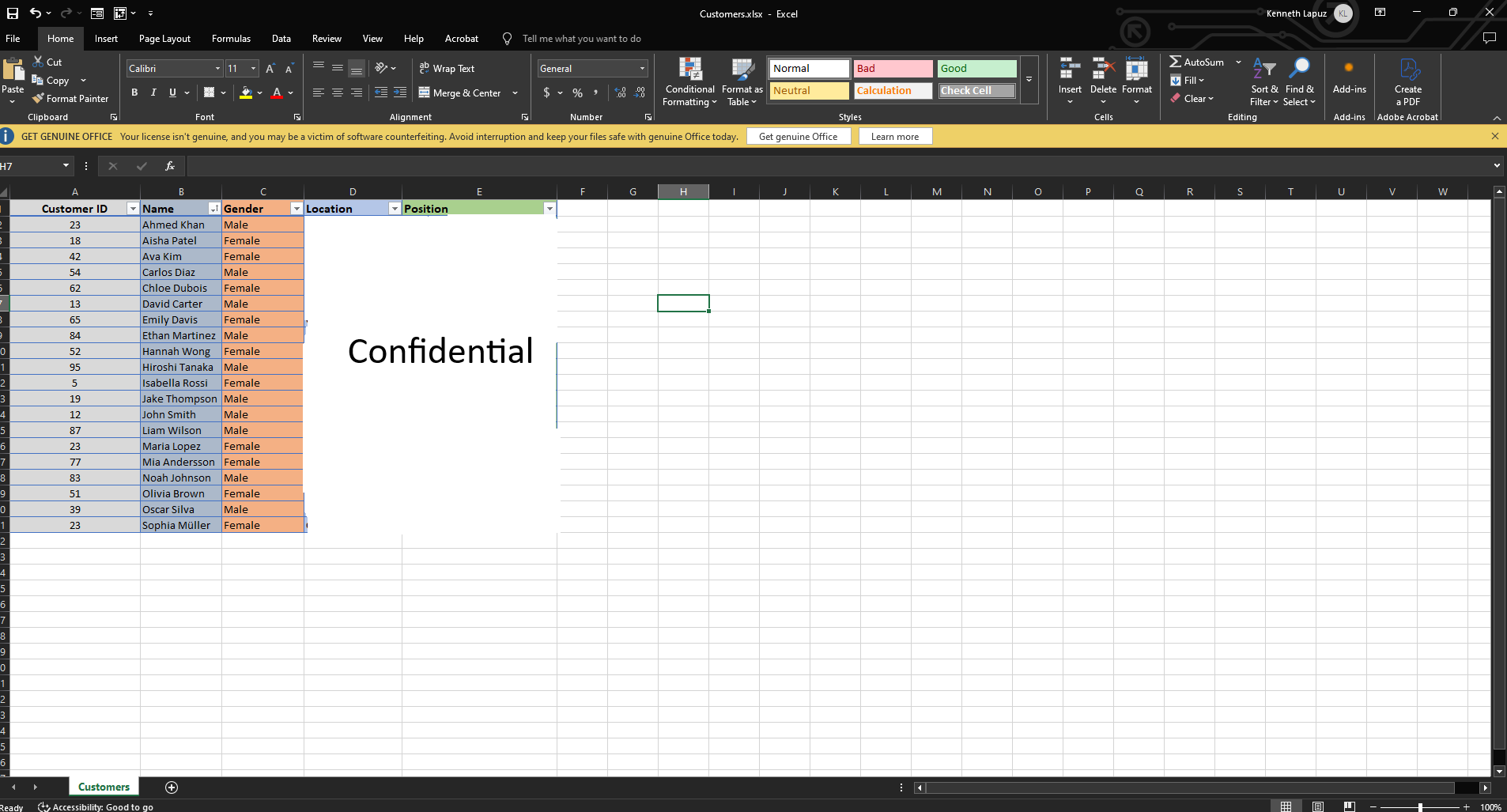The height and width of the screenshot is (812, 1507).
Task: Switch to Page Layout view
Action: click(1318, 806)
